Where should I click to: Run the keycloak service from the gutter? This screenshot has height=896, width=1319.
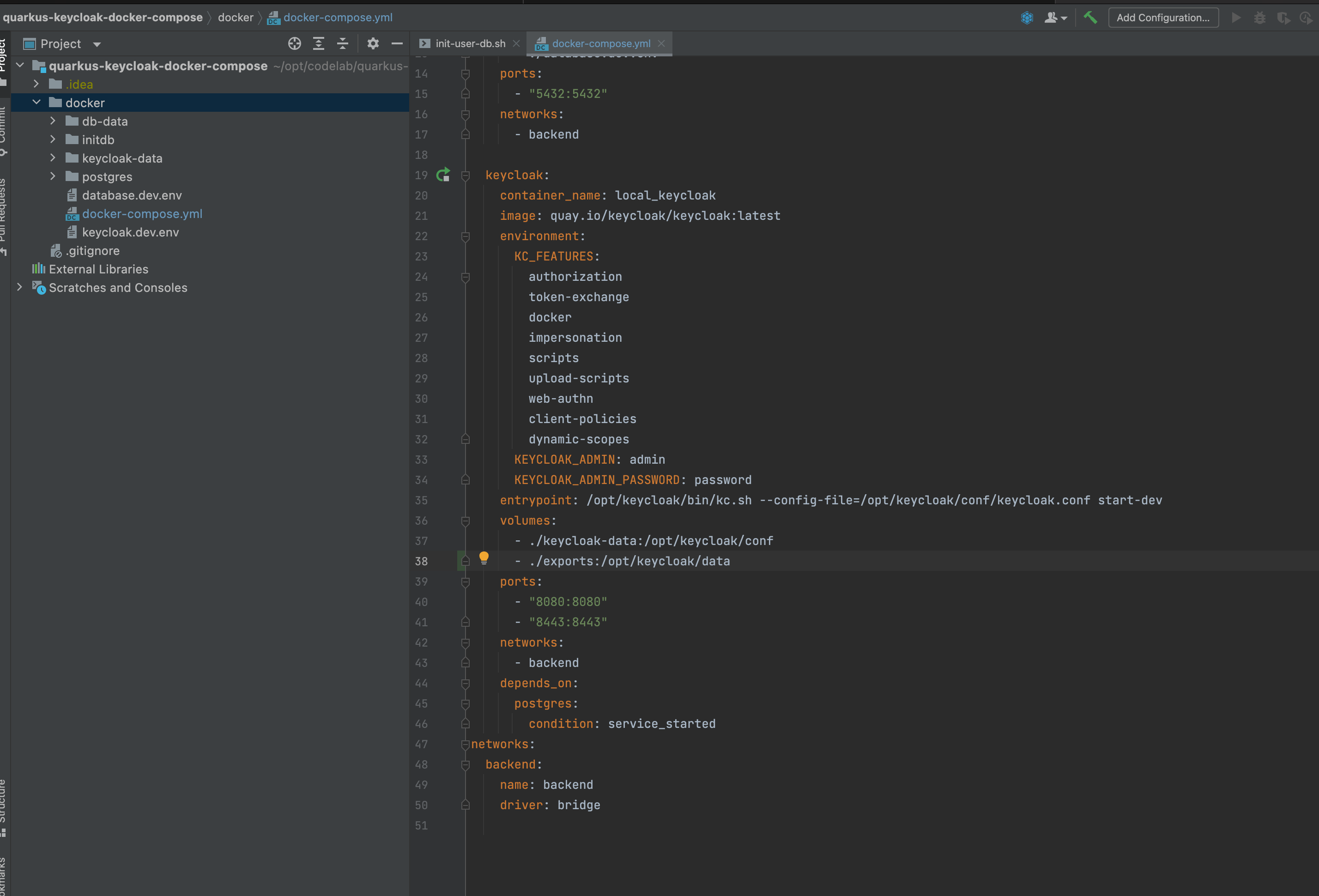point(443,175)
